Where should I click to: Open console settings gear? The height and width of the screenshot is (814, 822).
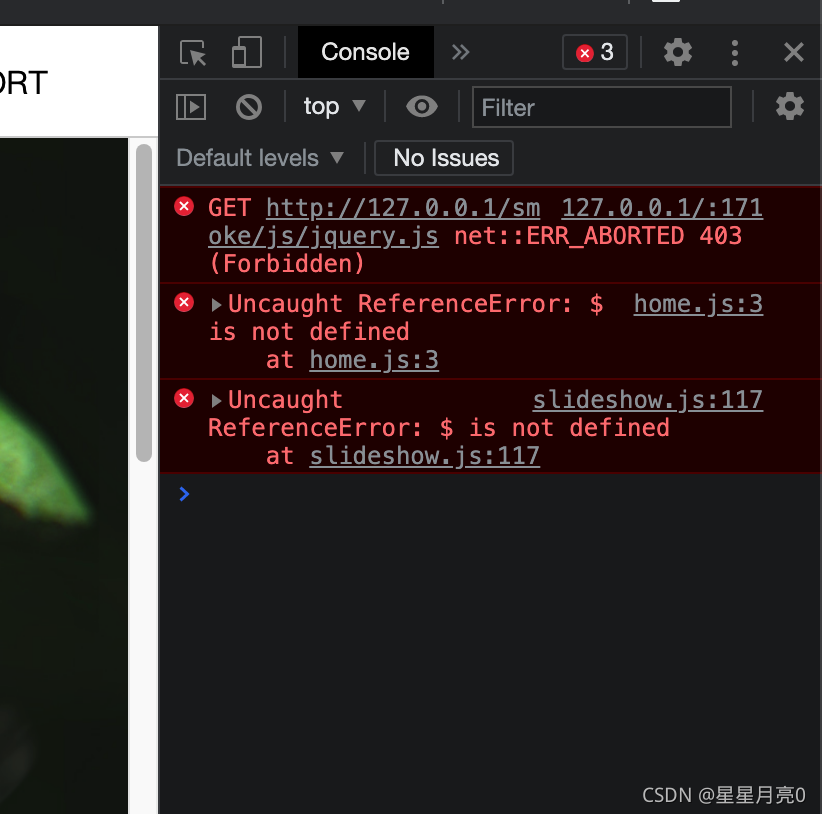(790, 106)
